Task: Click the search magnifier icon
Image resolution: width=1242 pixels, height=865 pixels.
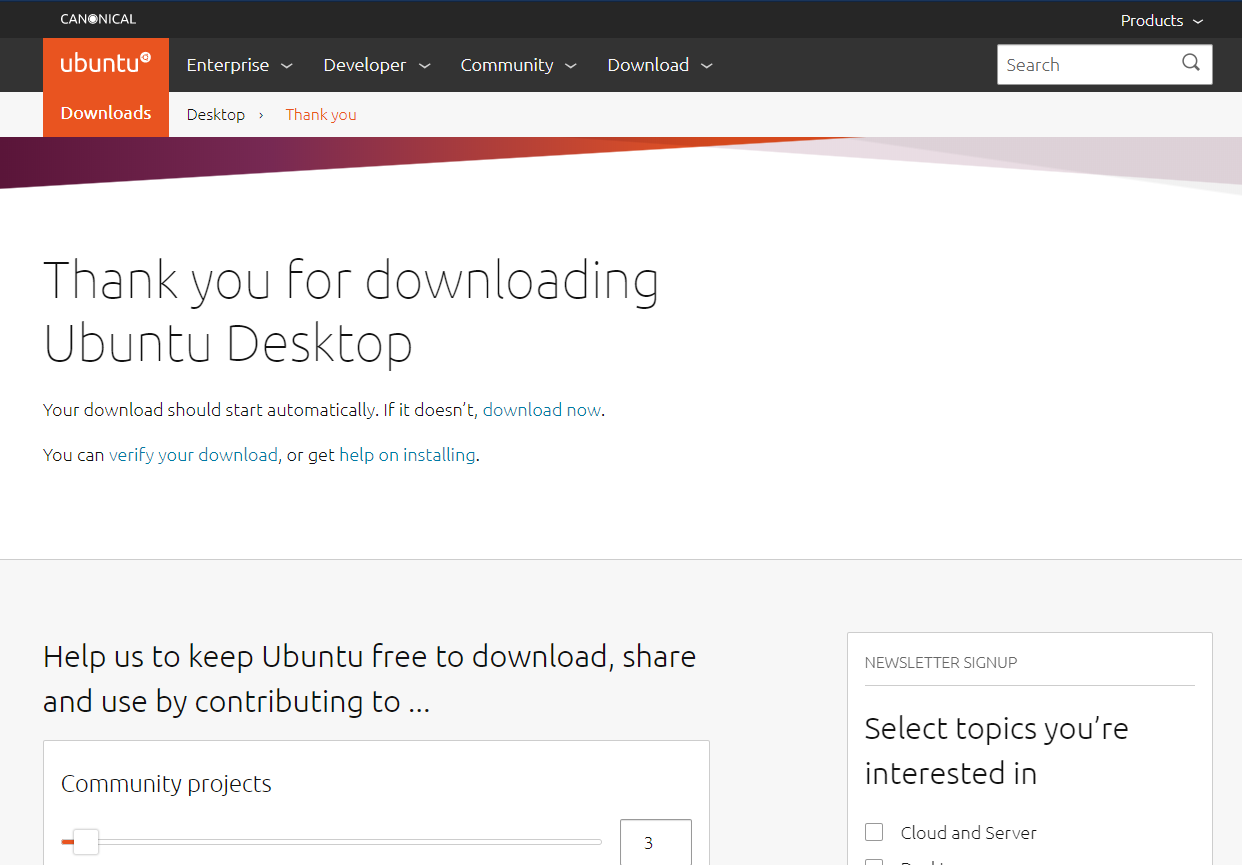Action: click(1190, 64)
